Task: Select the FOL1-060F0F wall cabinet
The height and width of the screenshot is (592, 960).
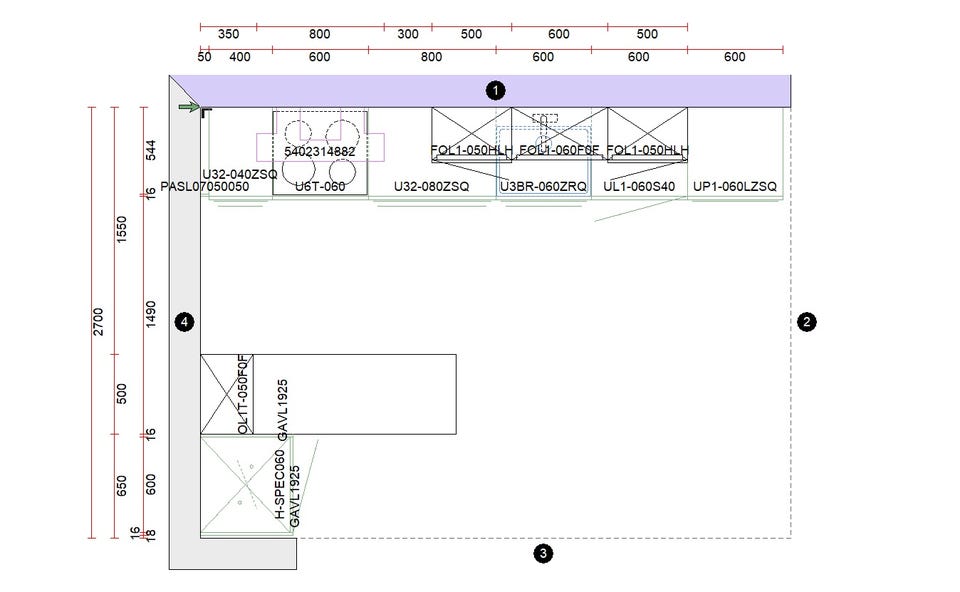Action: point(559,135)
